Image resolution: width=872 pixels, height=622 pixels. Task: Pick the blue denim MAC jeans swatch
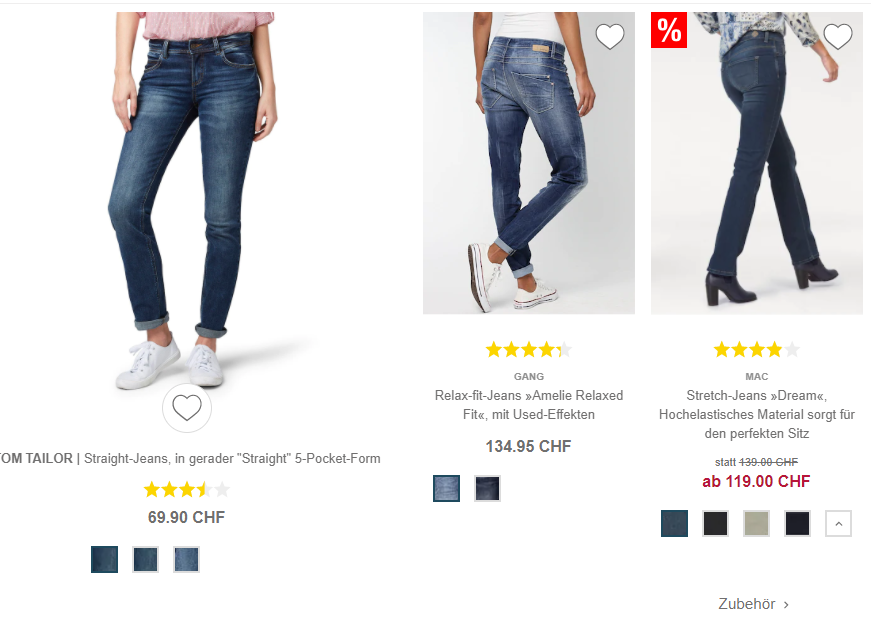pos(674,523)
